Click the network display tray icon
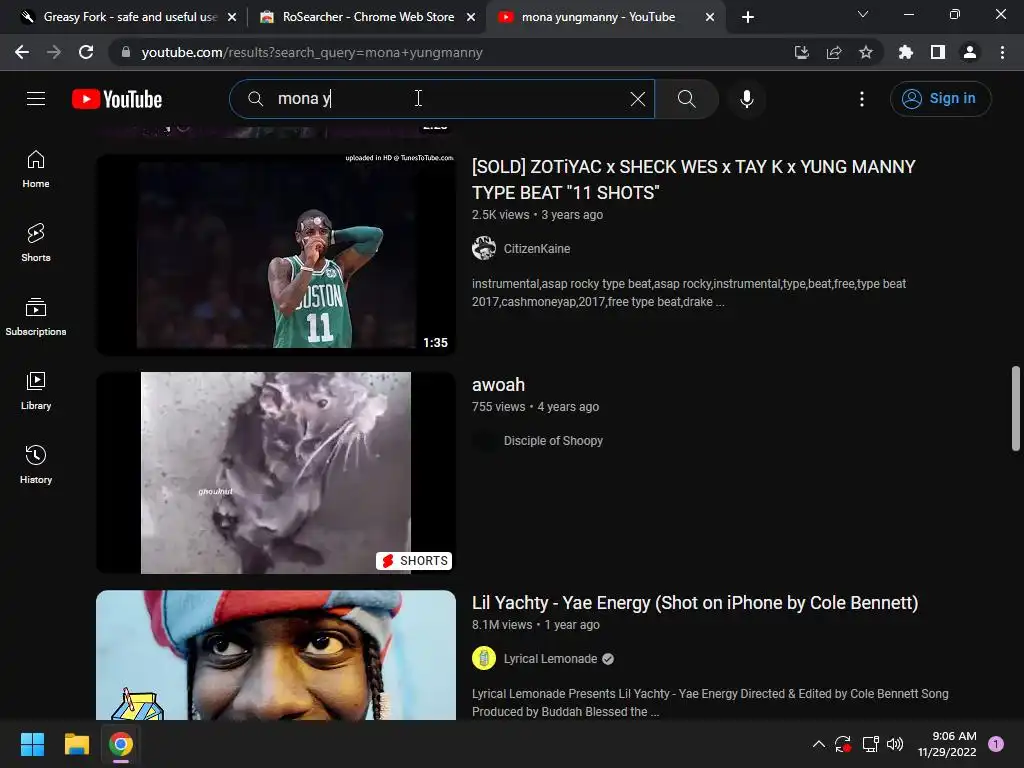 coord(870,744)
